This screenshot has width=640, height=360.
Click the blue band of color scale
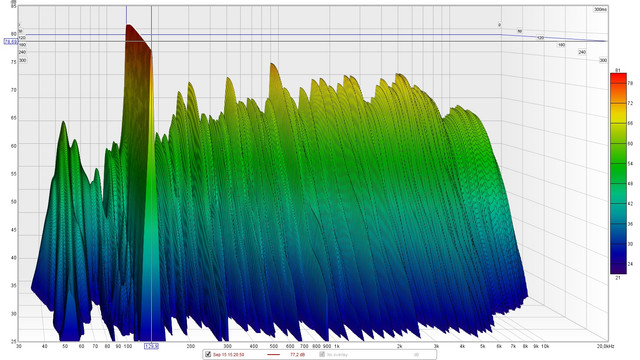[x=618, y=245]
